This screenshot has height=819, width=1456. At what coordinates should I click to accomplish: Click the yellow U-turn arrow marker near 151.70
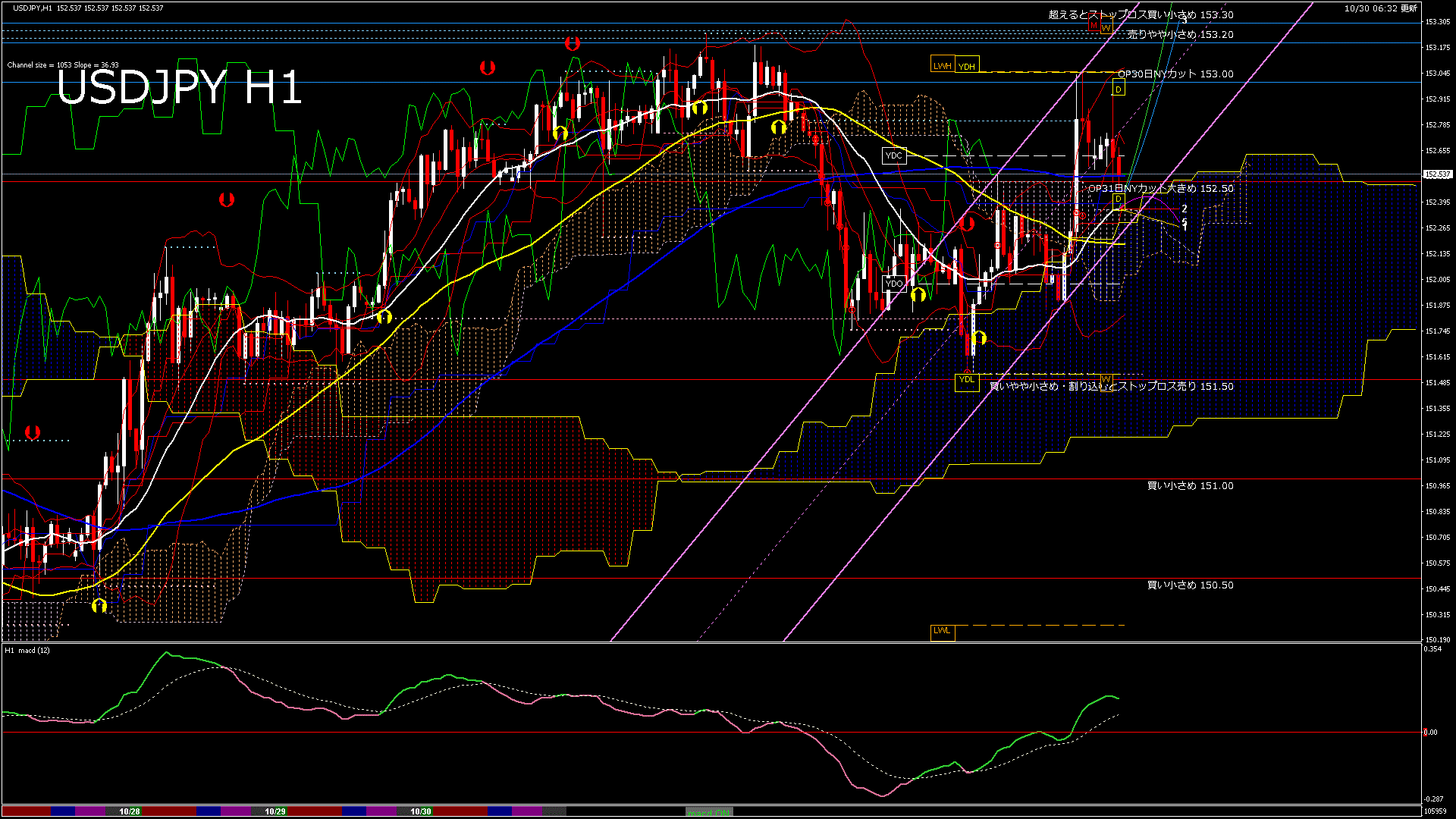pyautogui.click(x=981, y=339)
